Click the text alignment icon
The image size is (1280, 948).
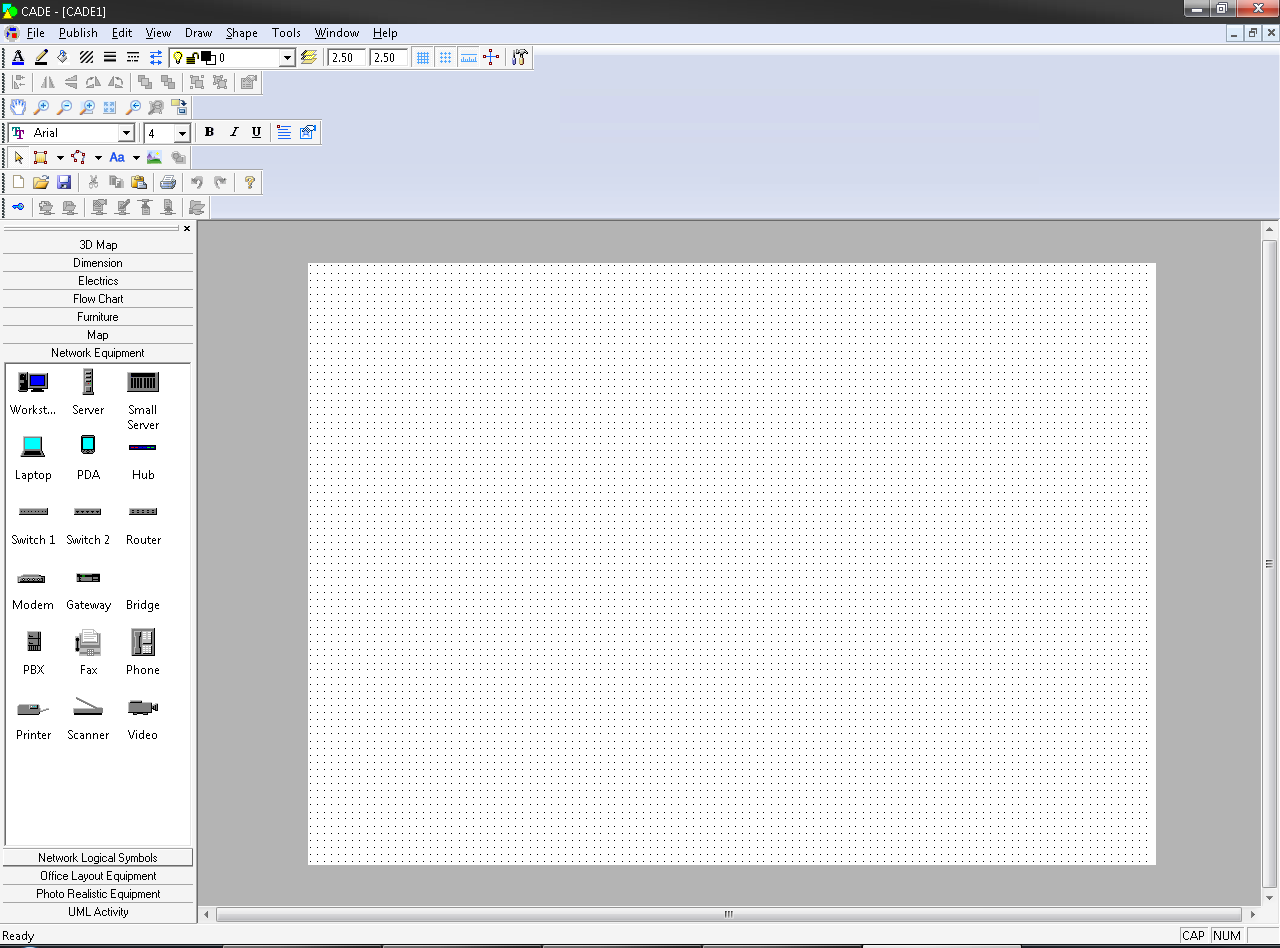284,132
